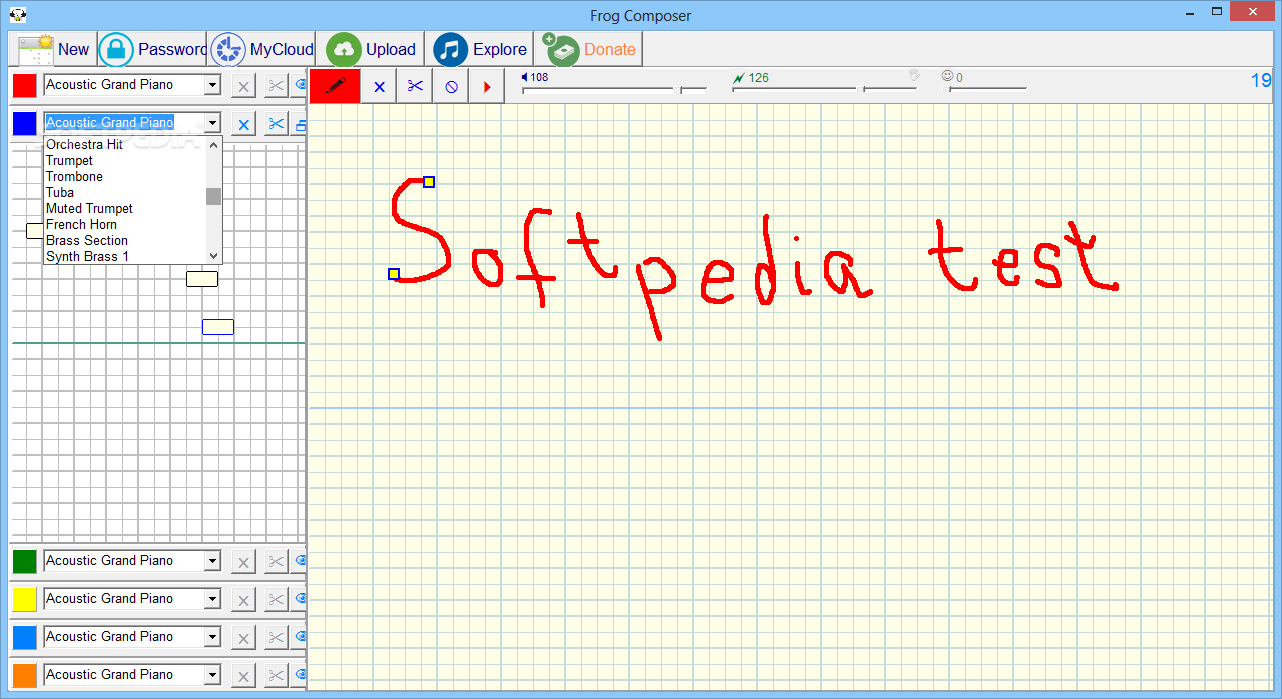
Task: Click instrument list scrollbar up arrow
Action: pos(213,144)
